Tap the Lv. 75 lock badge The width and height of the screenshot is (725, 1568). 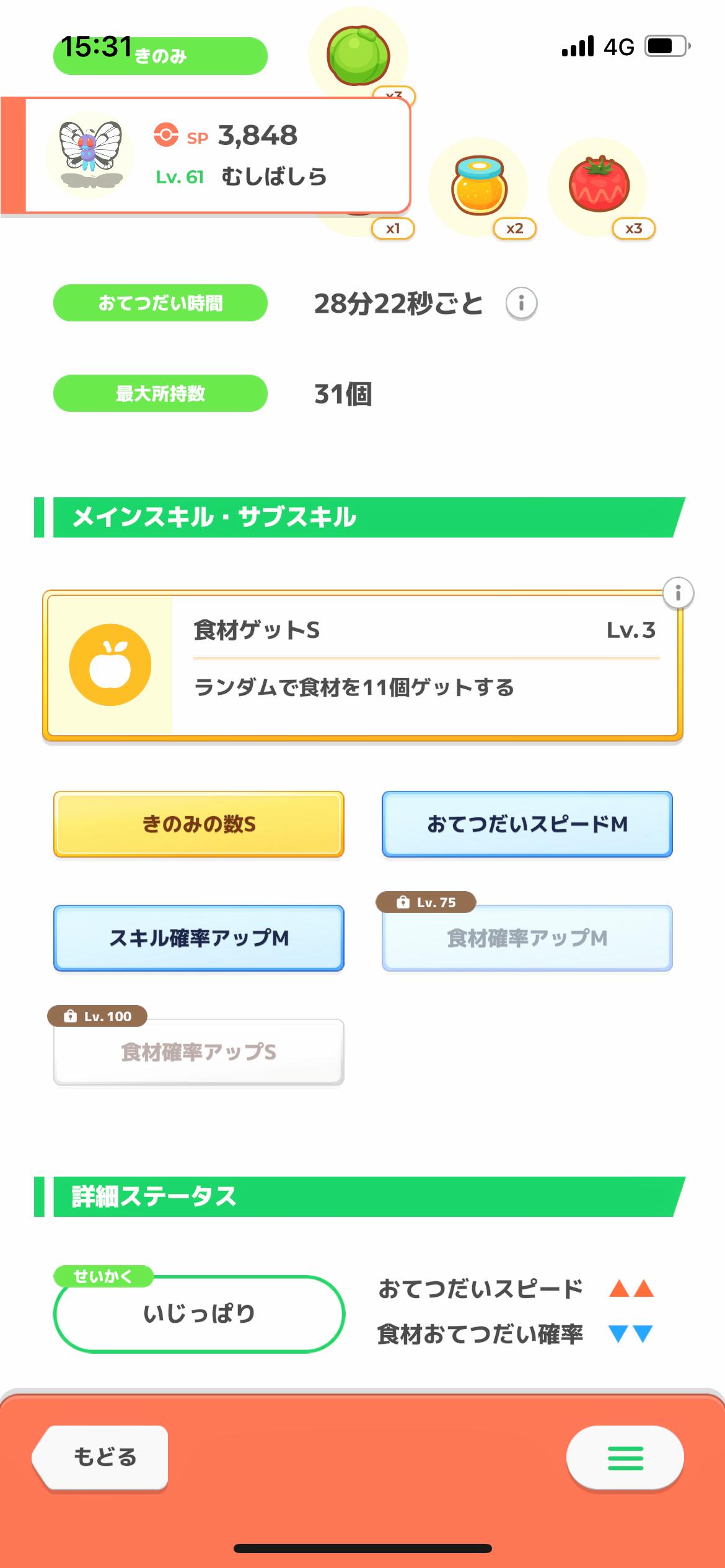(x=426, y=902)
